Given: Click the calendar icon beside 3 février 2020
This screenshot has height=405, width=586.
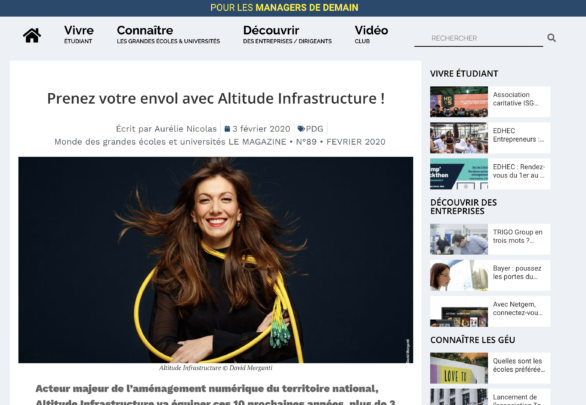Looking at the screenshot, I should coord(227,129).
